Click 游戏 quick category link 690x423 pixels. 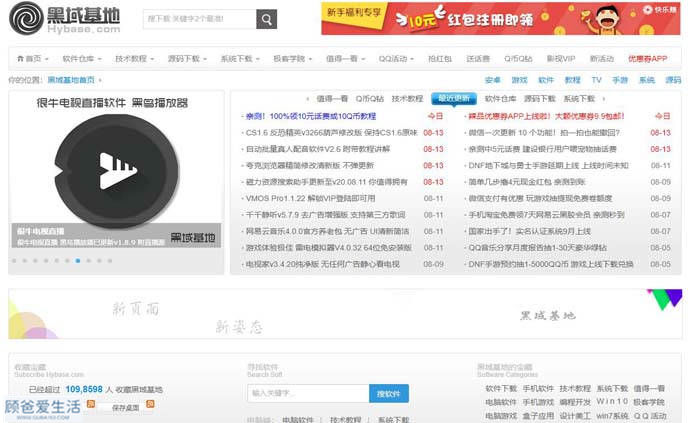(x=520, y=80)
